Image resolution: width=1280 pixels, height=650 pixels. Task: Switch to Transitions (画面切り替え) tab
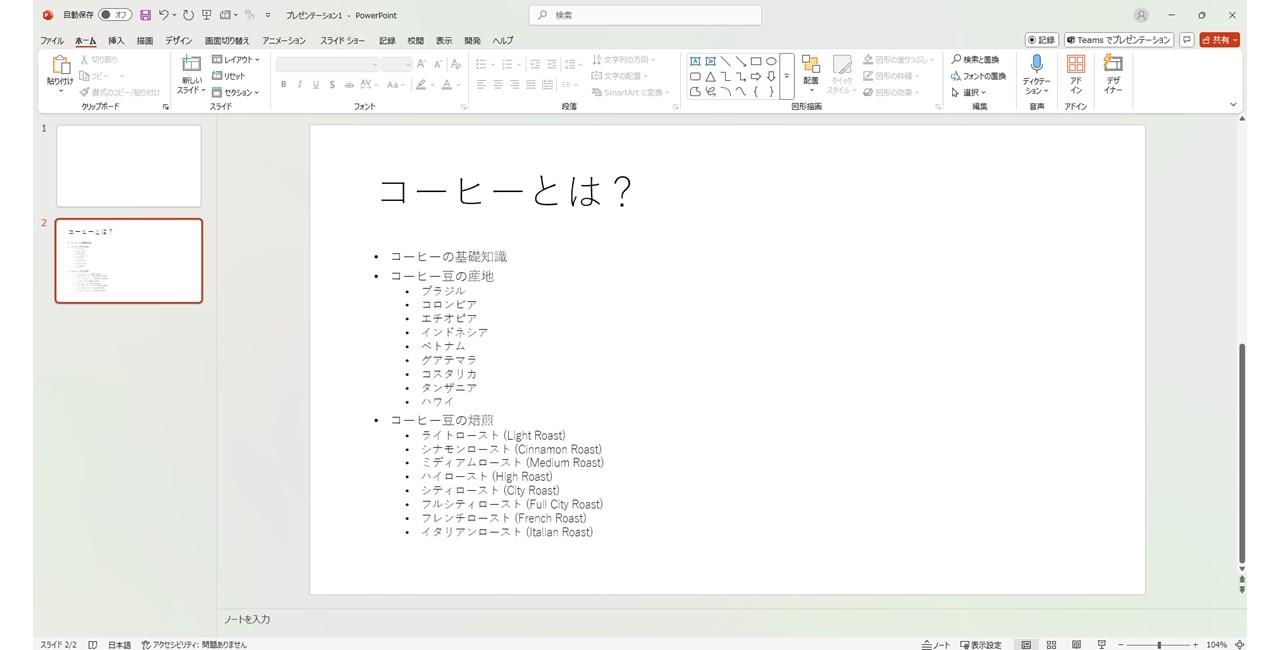coord(227,41)
